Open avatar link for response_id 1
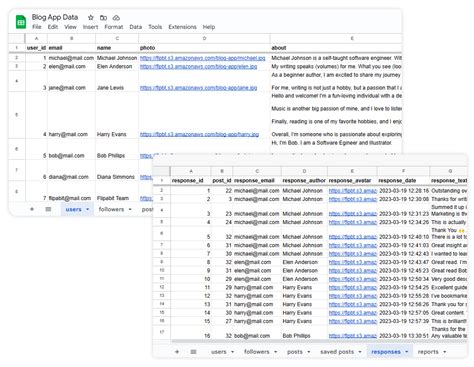 pyautogui.click(x=353, y=191)
